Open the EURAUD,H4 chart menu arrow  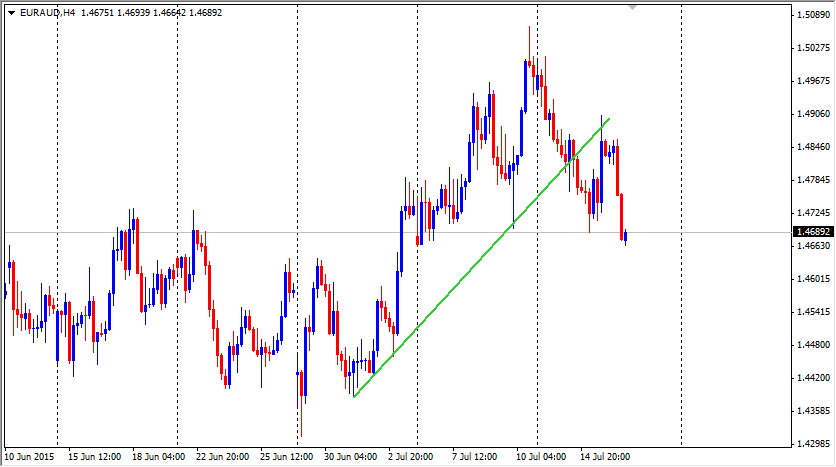pos(12,13)
